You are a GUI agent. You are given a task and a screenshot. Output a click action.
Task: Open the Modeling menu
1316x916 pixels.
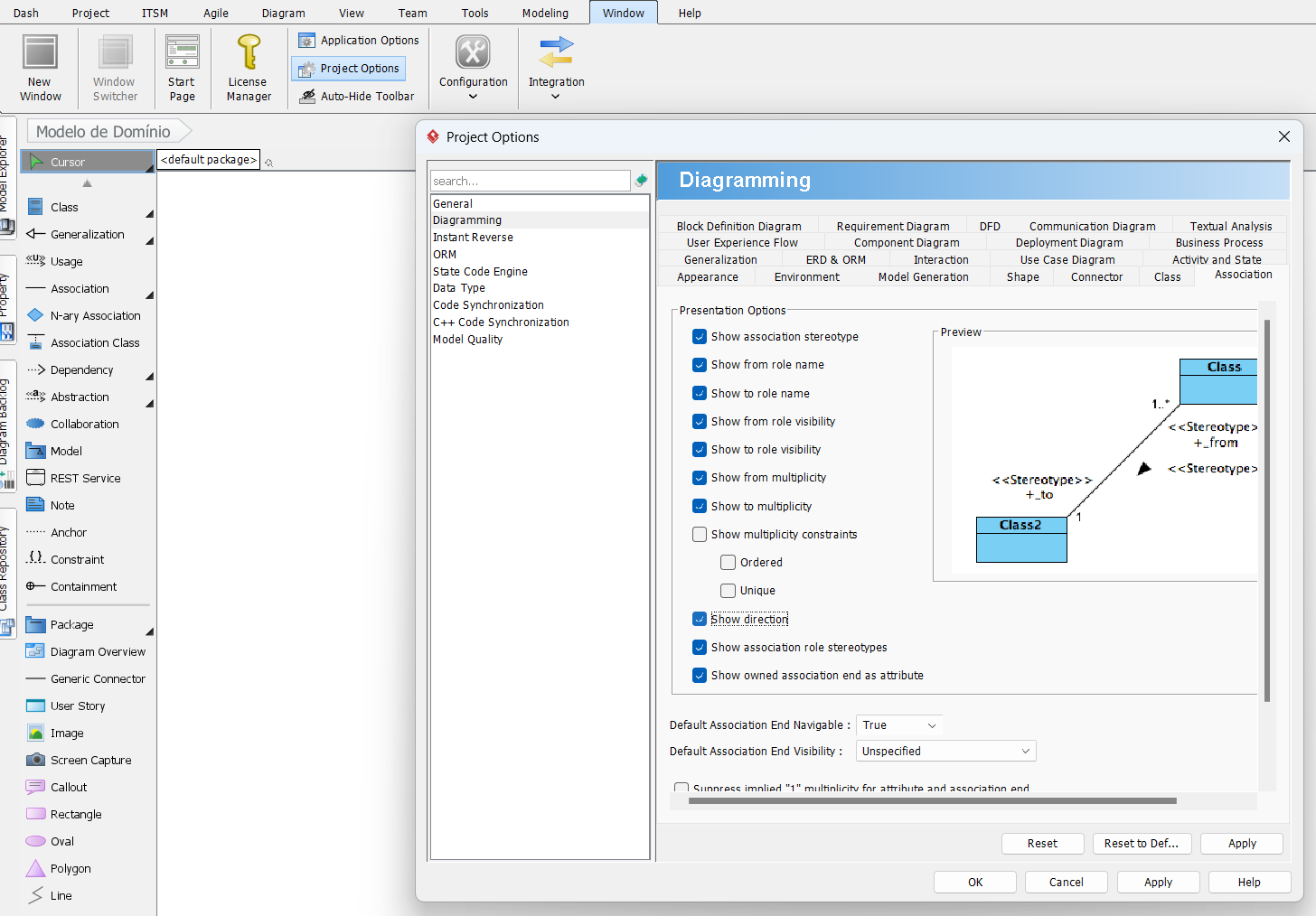coord(545,13)
